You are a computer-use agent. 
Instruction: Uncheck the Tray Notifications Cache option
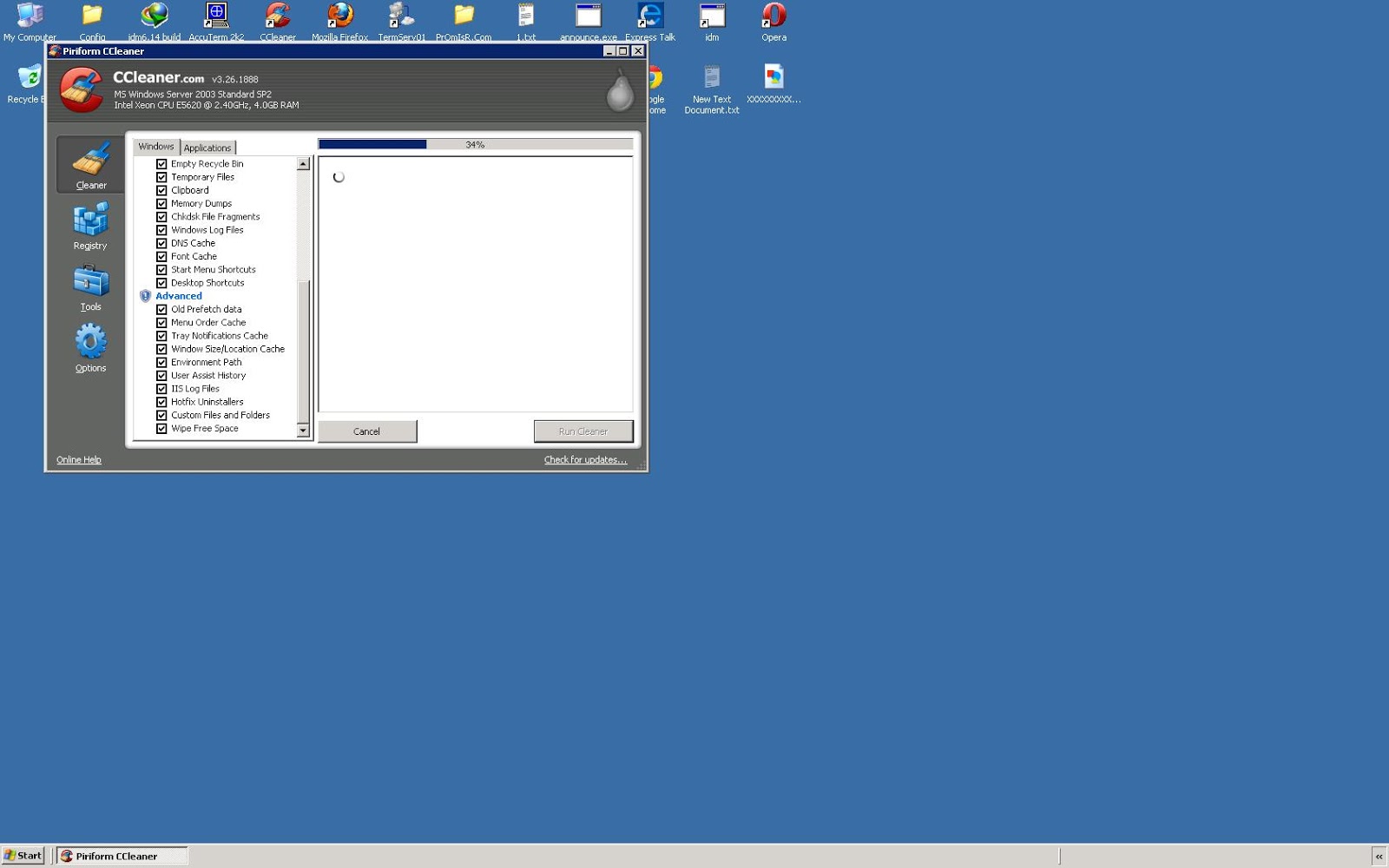tap(161, 336)
